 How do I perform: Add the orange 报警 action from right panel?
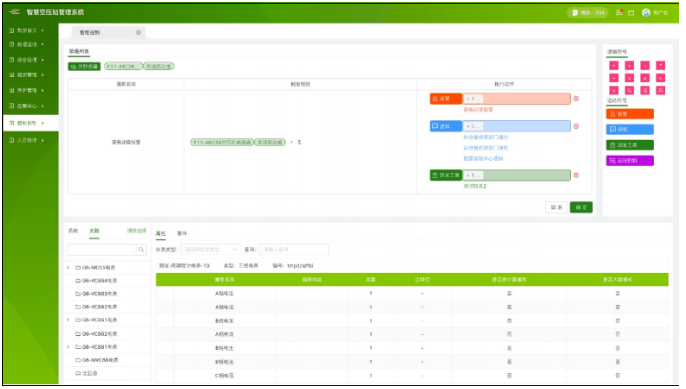(630, 114)
